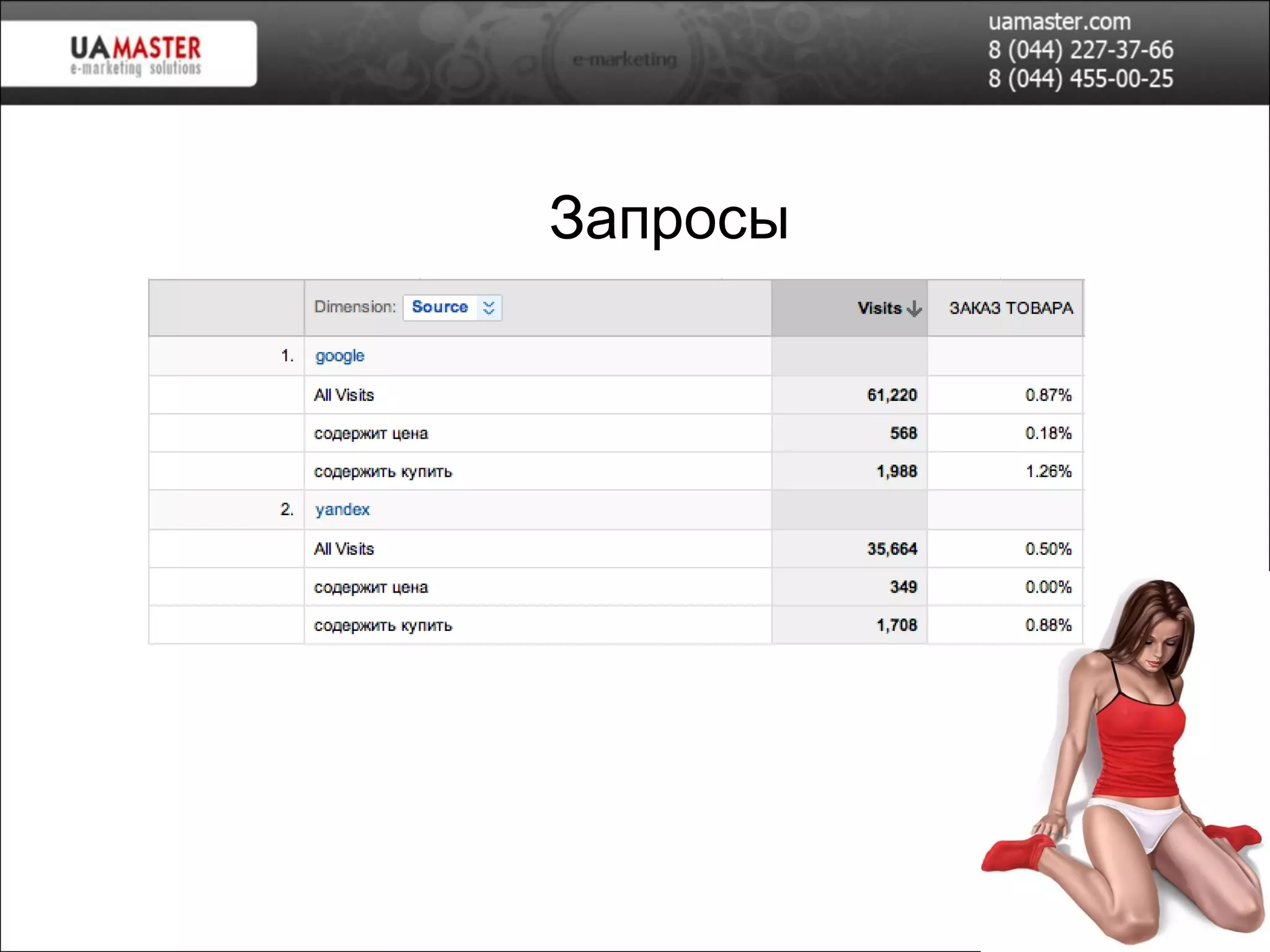Select the yandex All Visits row
Viewport: 1270px width, 952px height.
[344, 549]
